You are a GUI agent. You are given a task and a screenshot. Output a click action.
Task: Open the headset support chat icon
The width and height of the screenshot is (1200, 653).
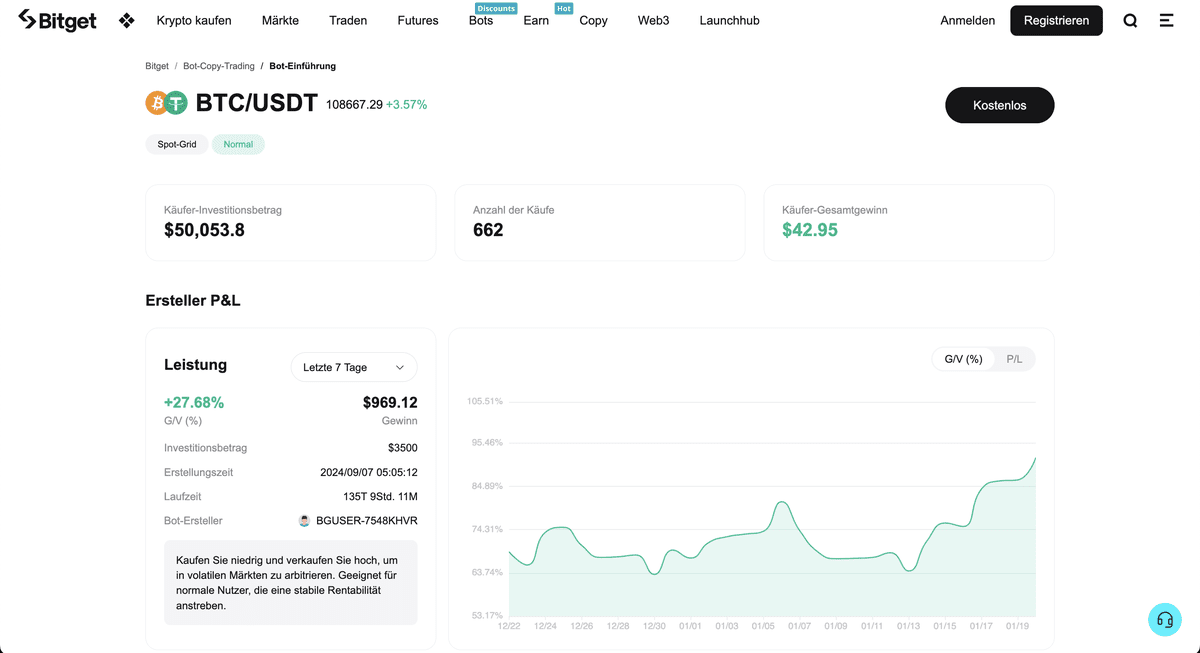1165,620
